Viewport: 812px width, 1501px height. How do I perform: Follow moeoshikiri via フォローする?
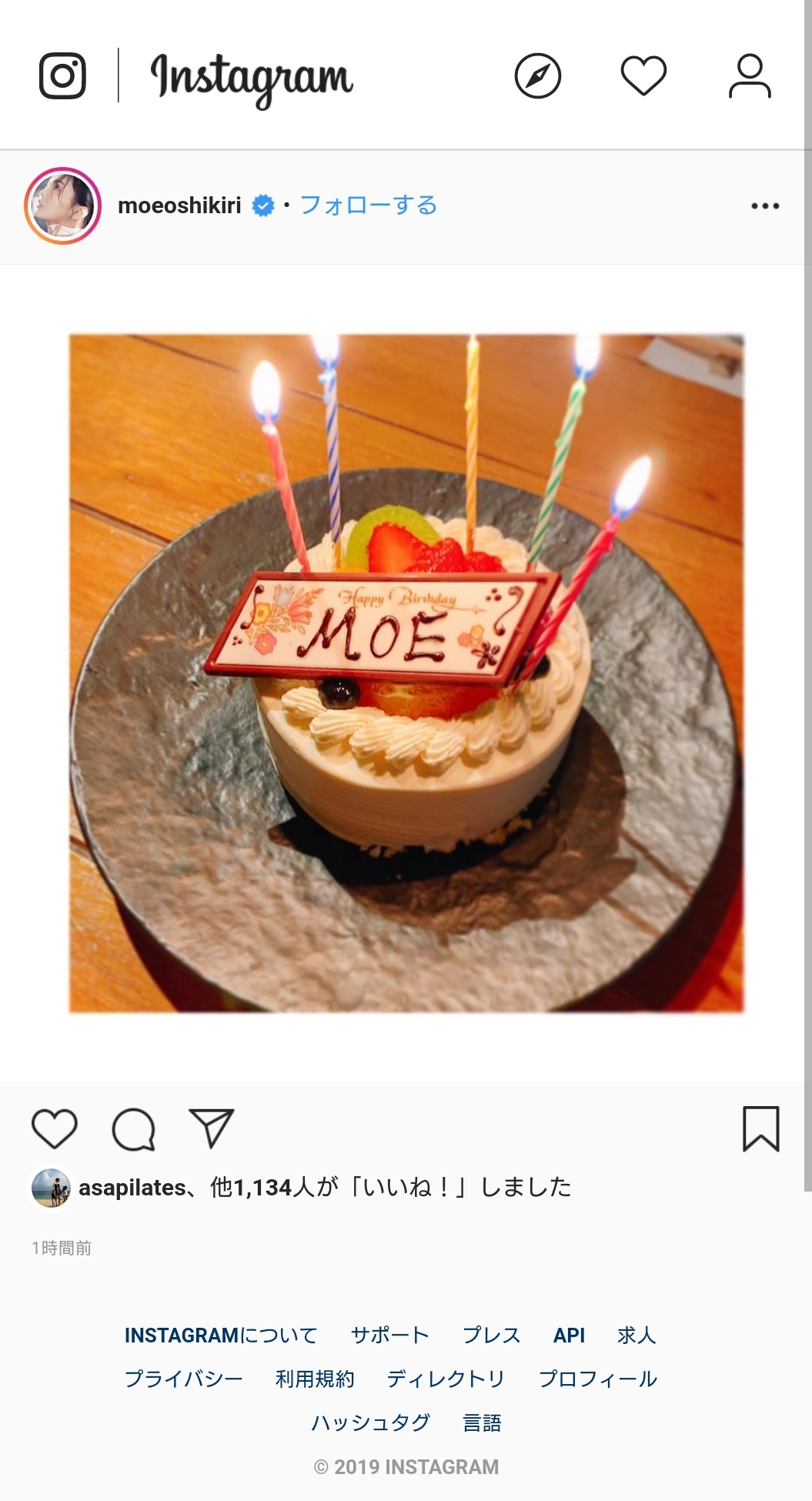(x=368, y=206)
